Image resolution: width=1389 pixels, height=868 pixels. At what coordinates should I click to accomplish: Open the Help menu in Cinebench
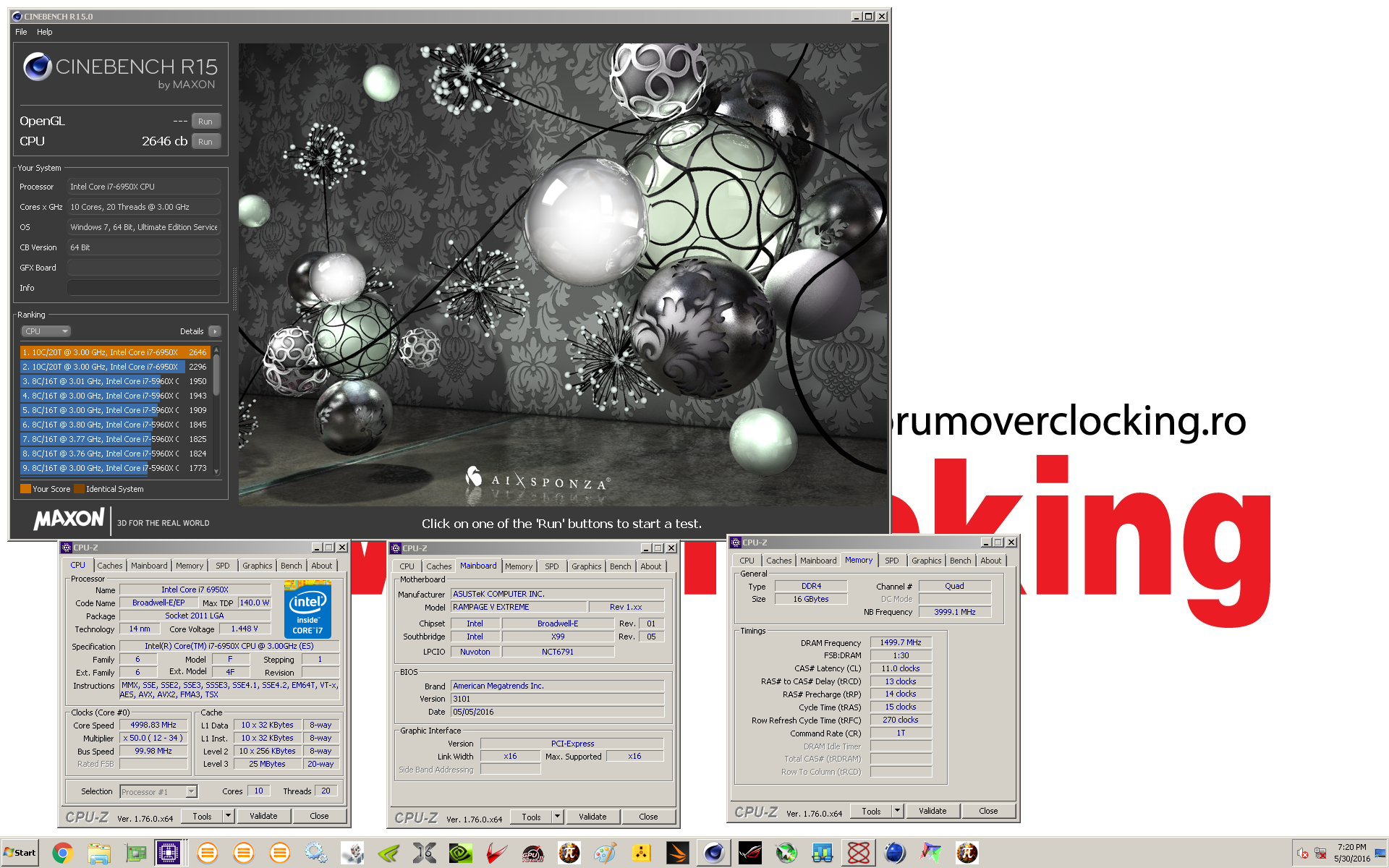44,32
